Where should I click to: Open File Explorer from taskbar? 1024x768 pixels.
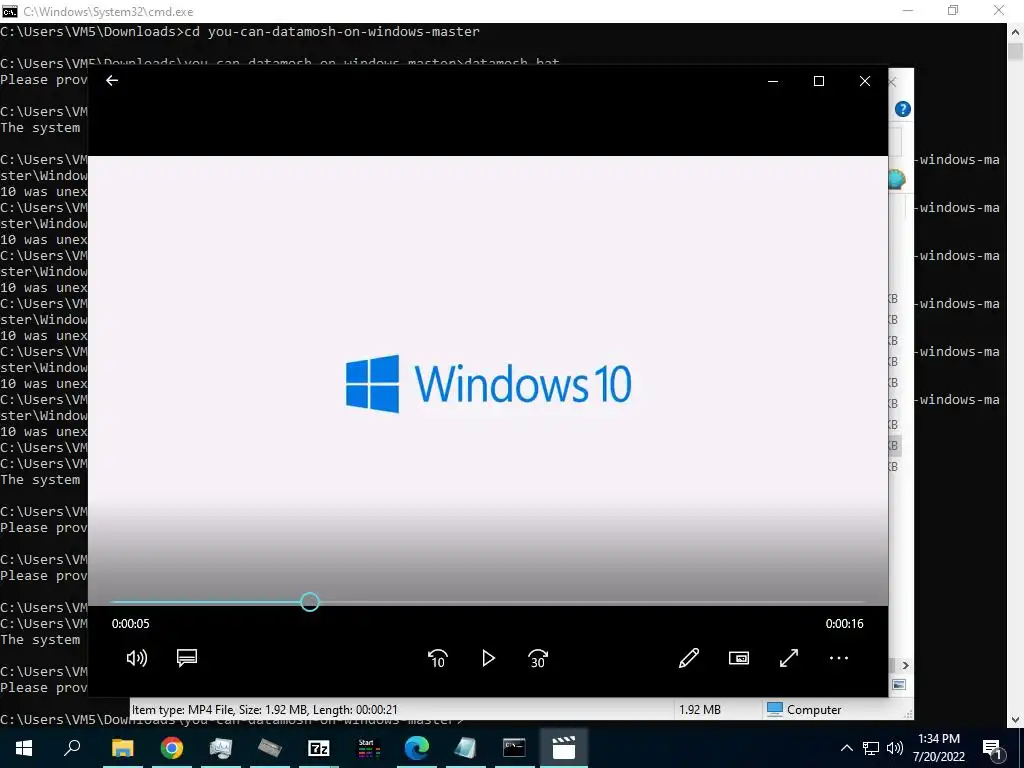(x=123, y=748)
